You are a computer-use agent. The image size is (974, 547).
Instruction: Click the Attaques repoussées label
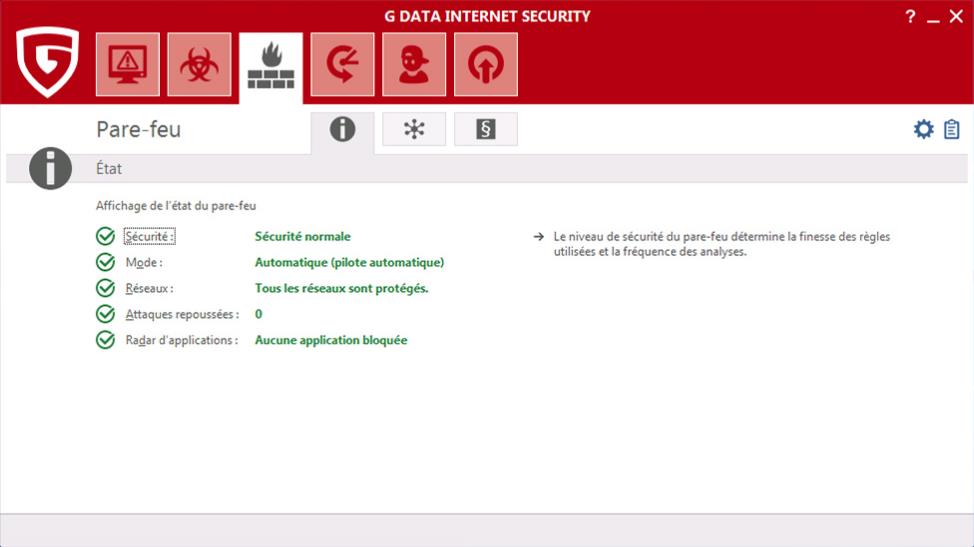[x=182, y=315]
